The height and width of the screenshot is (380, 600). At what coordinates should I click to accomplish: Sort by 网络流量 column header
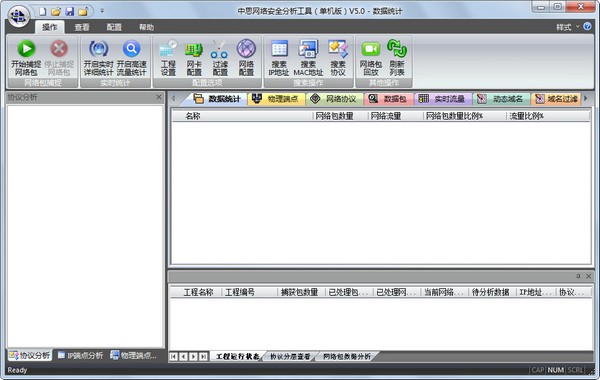(396, 116)
